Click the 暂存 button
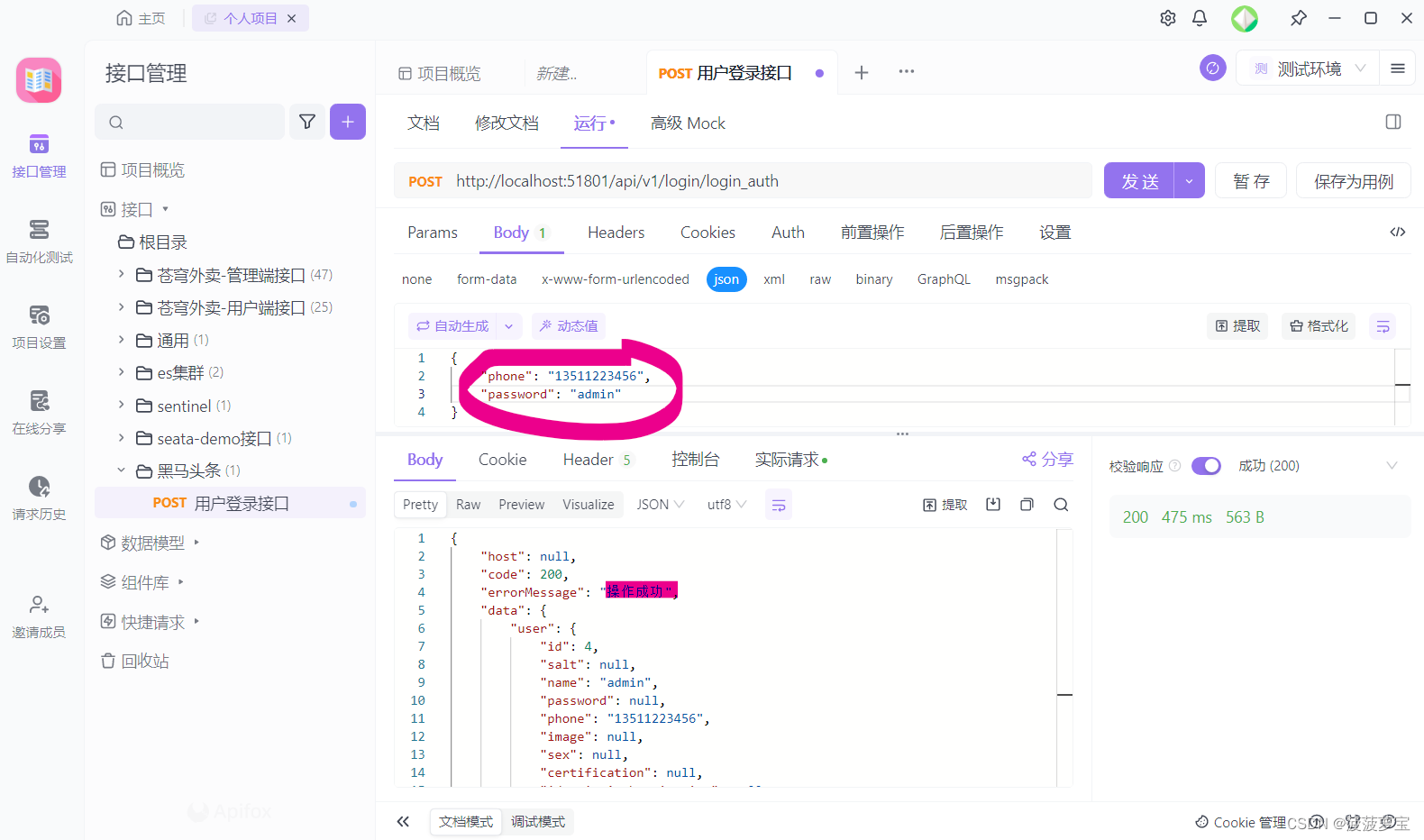Viewport: 1424px width, 840px height. point(1251,181)
